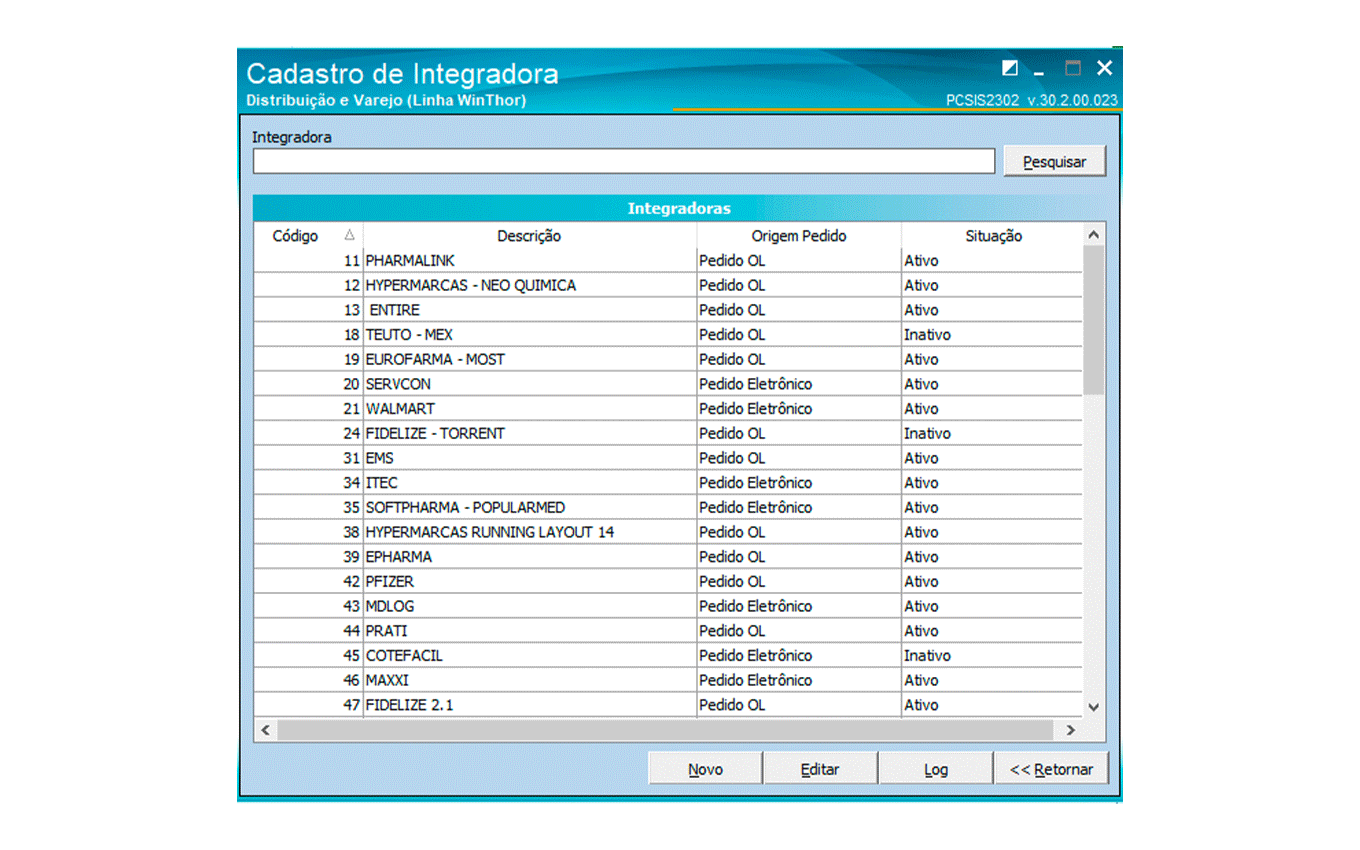Click Inativo status in TEUTO - MEX row

pos(927,334)
